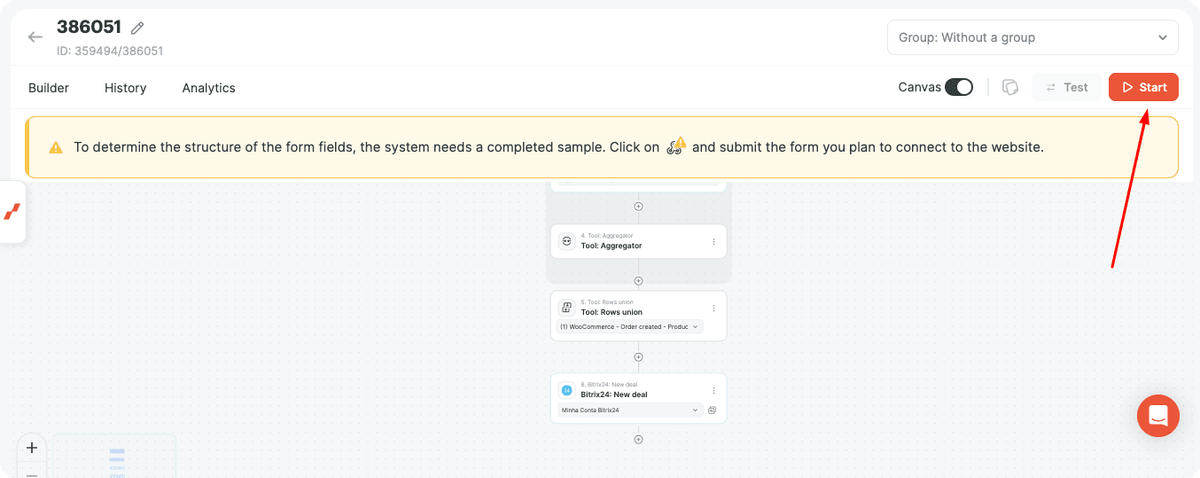Switch to the Analytics tab
The width and height of the screenshot is (1200, 478).
pos(209,88)
